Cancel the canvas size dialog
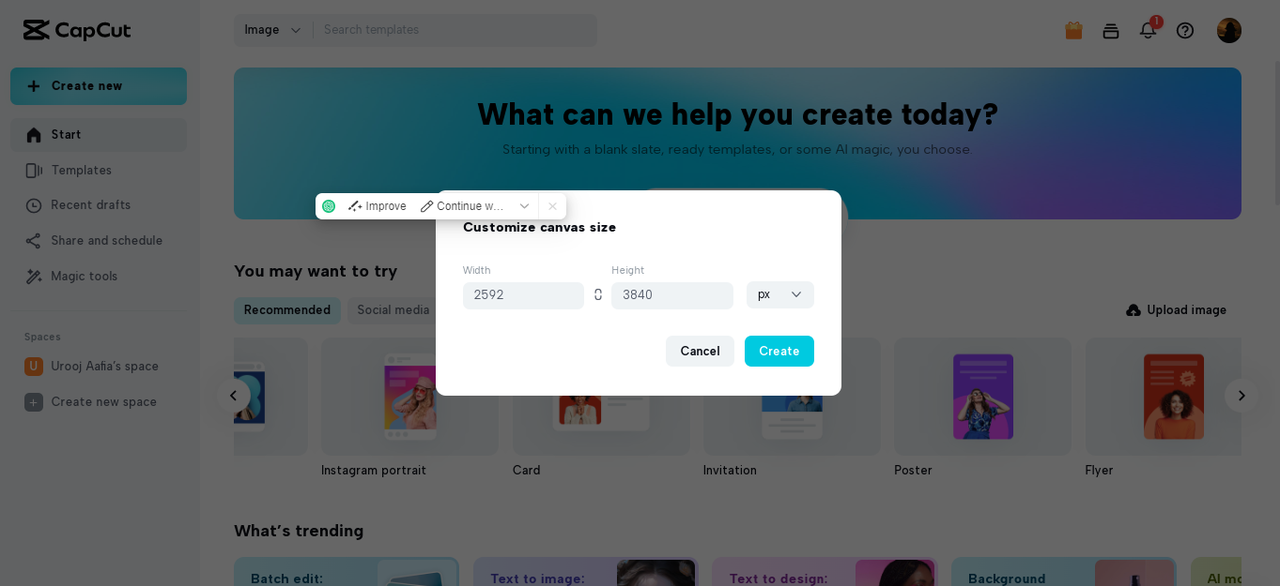Screen dimensions: 1280x586 tap(700, 351)
